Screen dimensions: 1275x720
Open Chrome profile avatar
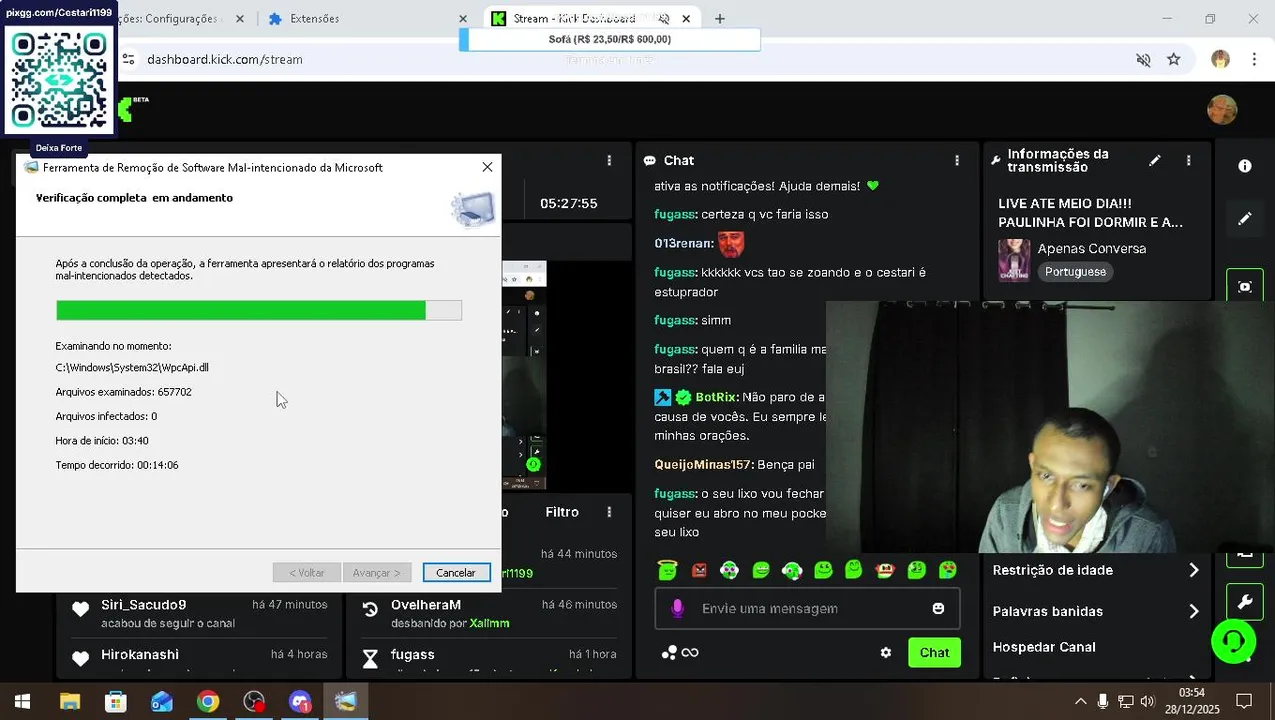pos(1220,59)
